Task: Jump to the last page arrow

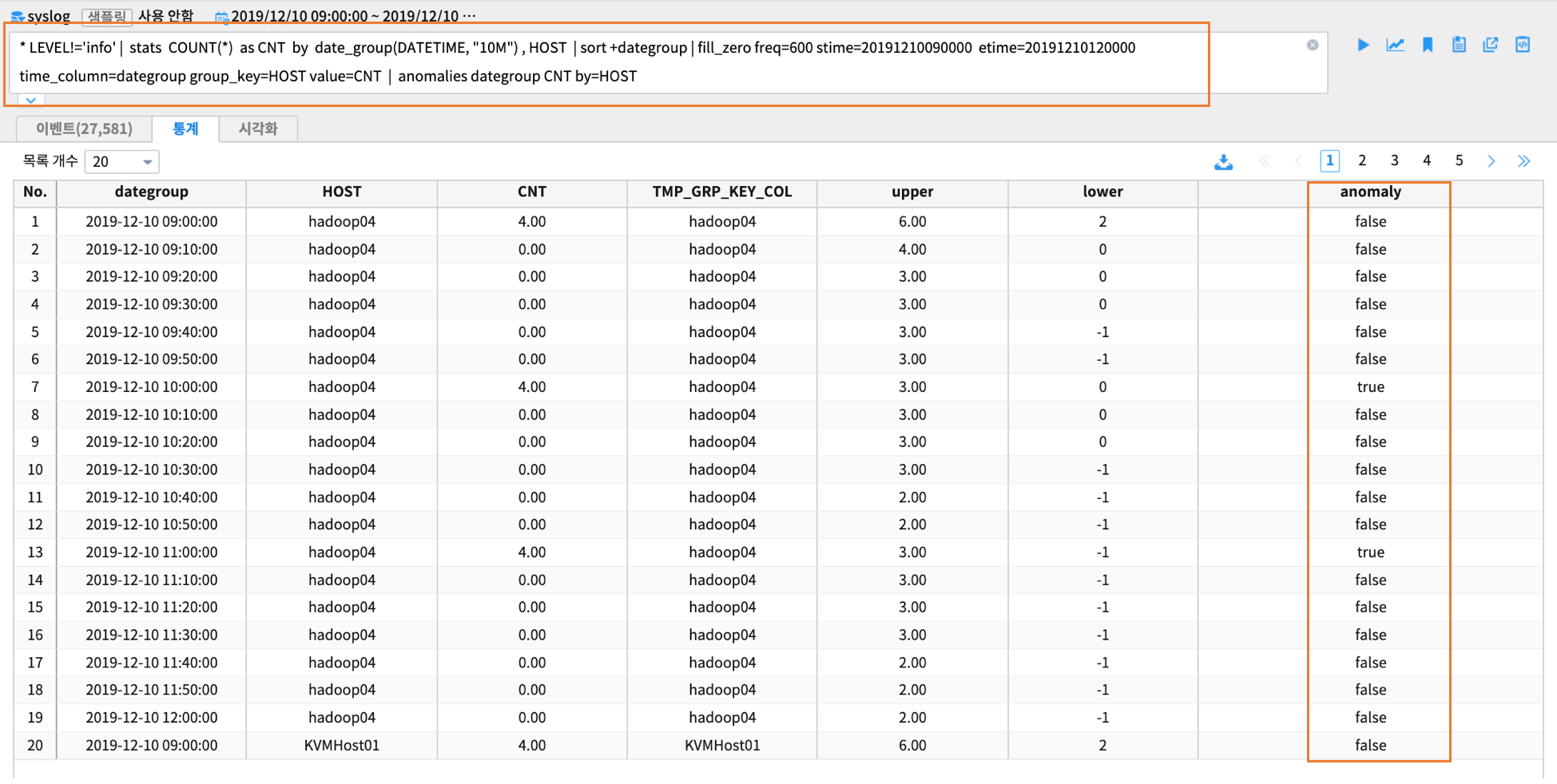Action: coord(1524,161)
